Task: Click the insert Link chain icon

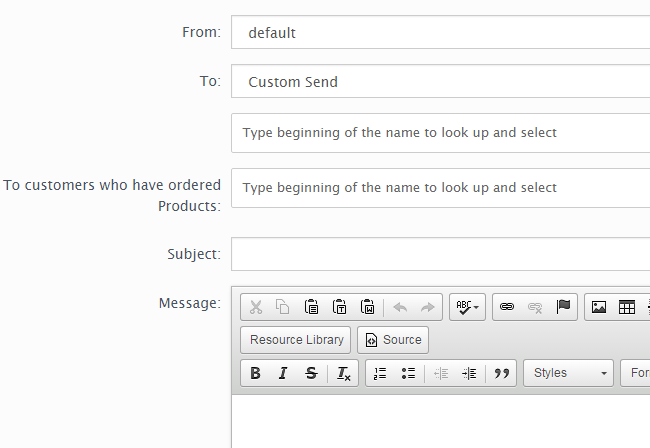Action: point(507,307)
